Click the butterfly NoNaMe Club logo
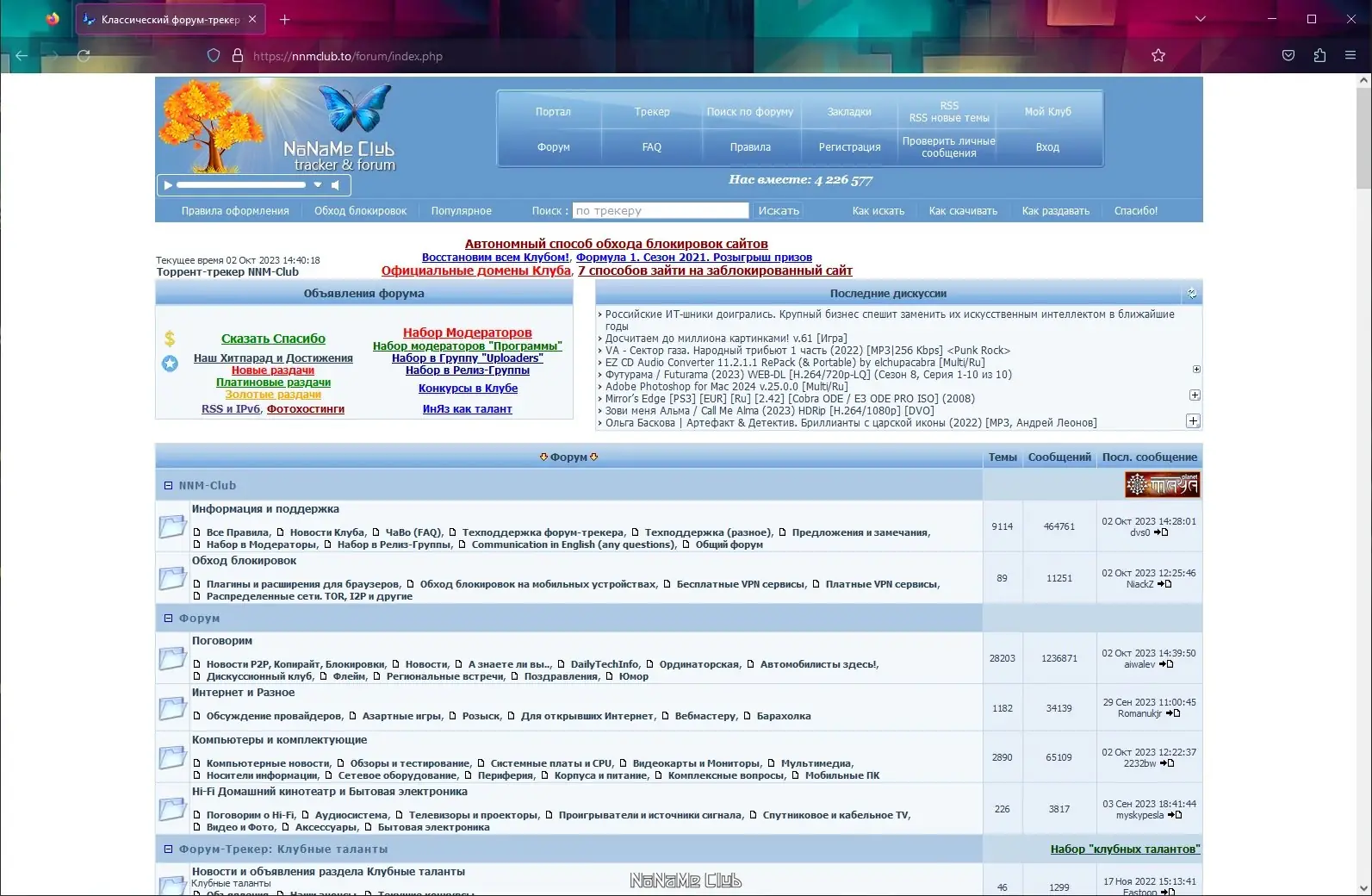 pos(355,108)
